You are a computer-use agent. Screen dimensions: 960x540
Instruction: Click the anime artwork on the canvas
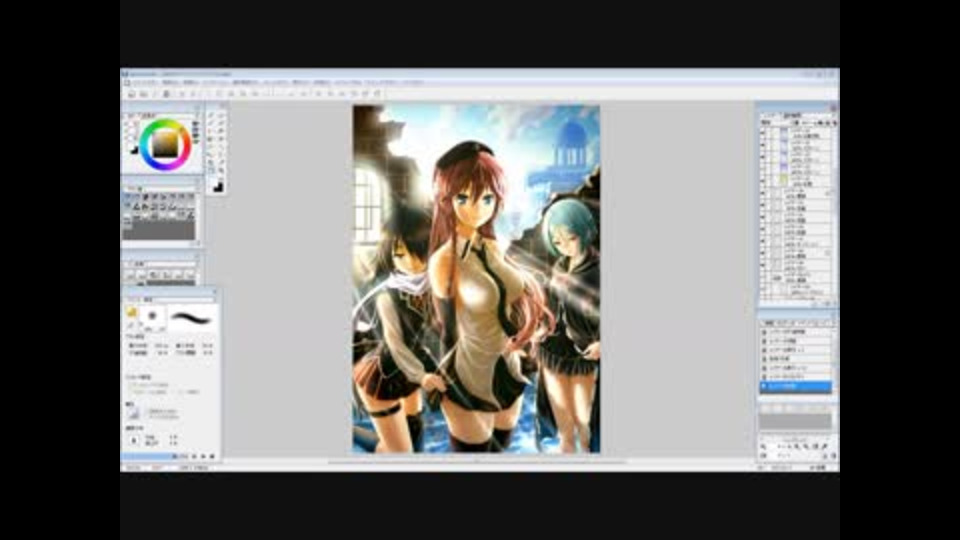[x=476, y=279]
